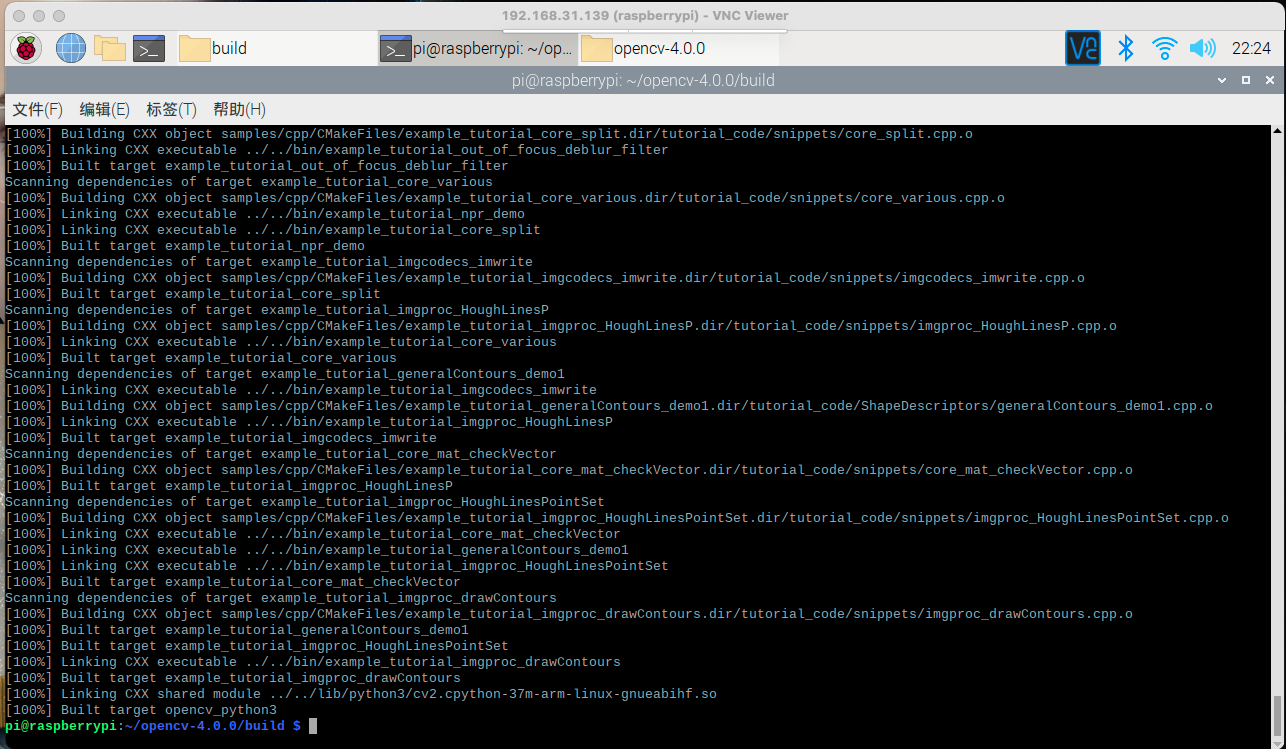Viewport: 1286px width, 749px height.
Task: Switch to the opencv-4.0.0 folder window
Action: (x=679, y=48)
